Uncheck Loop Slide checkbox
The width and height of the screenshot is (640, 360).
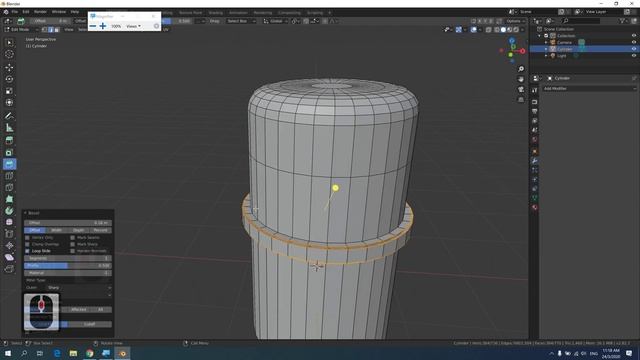pyautogui.click(x=27, y=251)
